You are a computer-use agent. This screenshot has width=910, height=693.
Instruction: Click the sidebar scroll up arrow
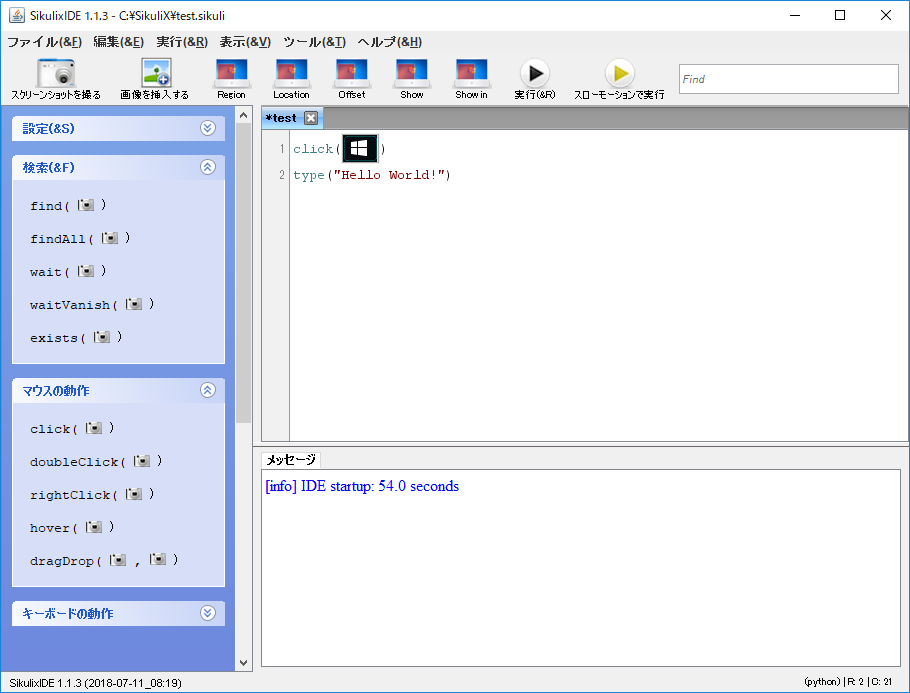click(x=244, y=116)
